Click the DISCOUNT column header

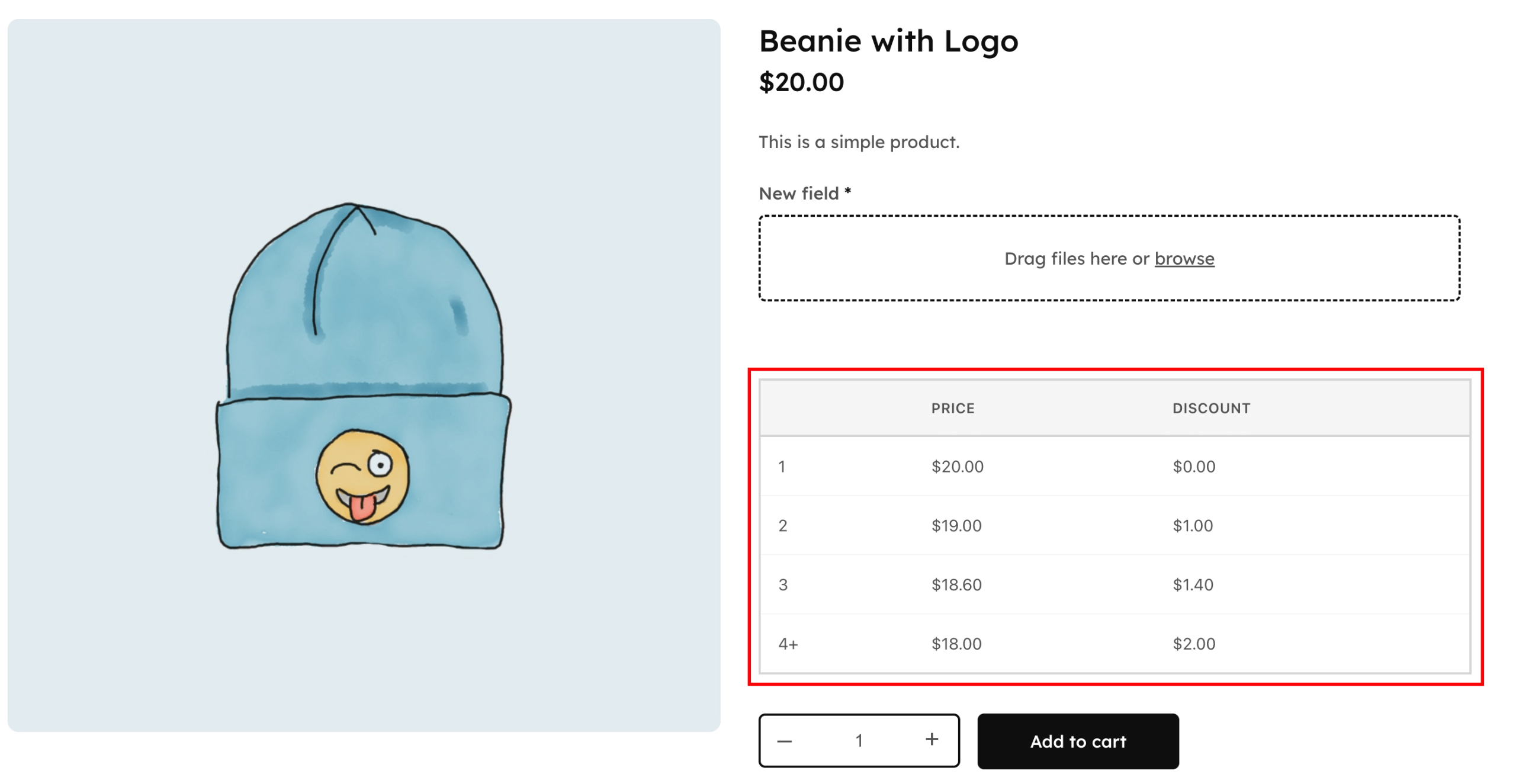(x=1212, y=407)
